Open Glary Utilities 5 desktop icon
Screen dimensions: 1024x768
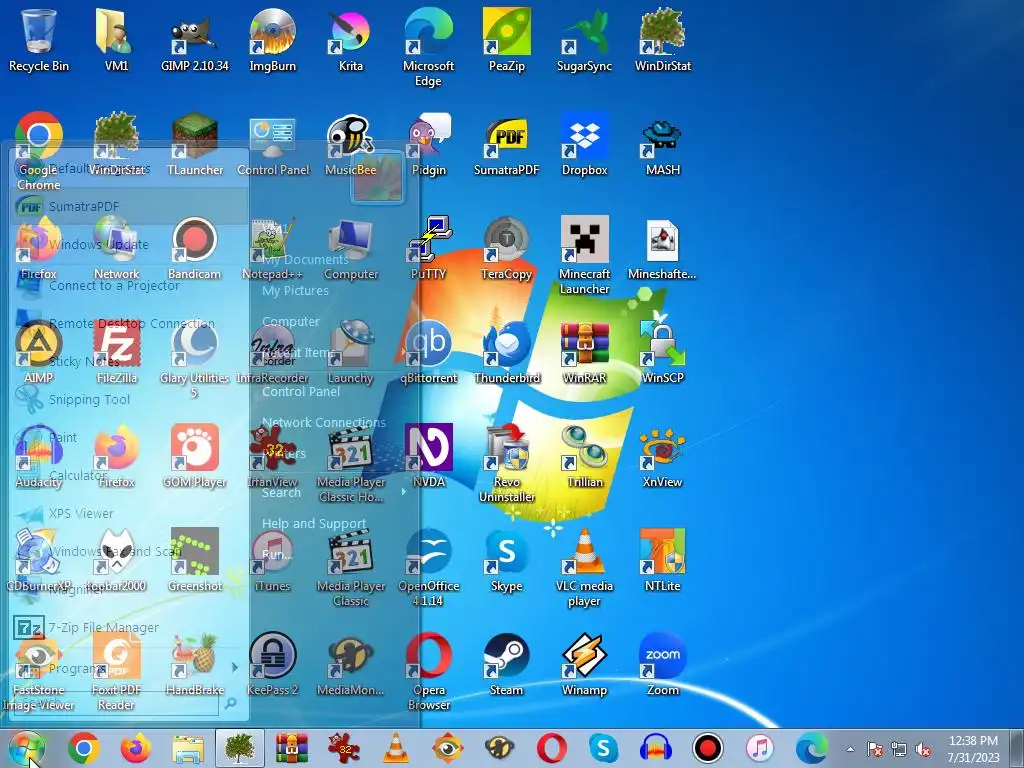click(195, 359)
